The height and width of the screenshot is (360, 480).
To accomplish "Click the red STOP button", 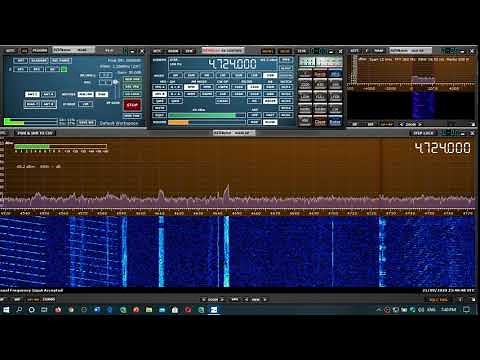I will [132, 105].
